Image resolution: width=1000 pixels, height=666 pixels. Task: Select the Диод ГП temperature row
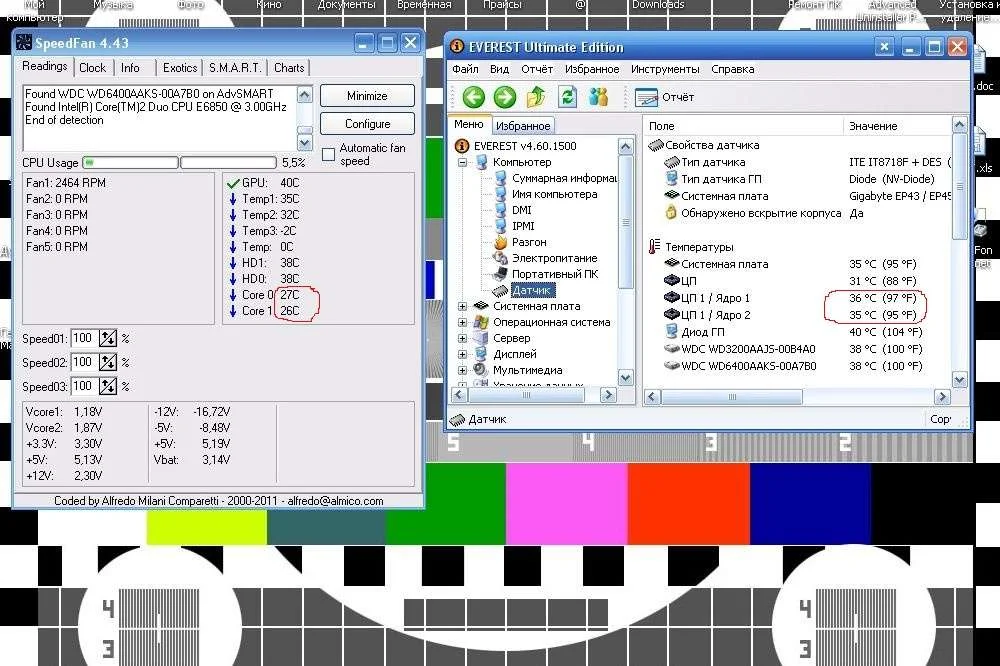coord(793,332)
